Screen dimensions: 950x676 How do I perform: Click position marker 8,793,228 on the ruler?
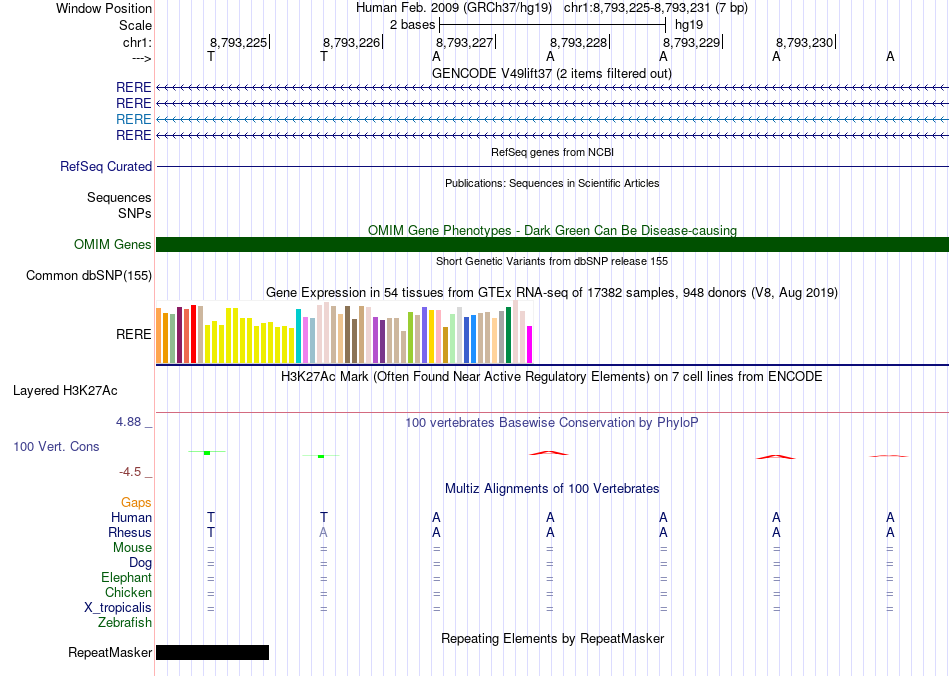point(578,42)
